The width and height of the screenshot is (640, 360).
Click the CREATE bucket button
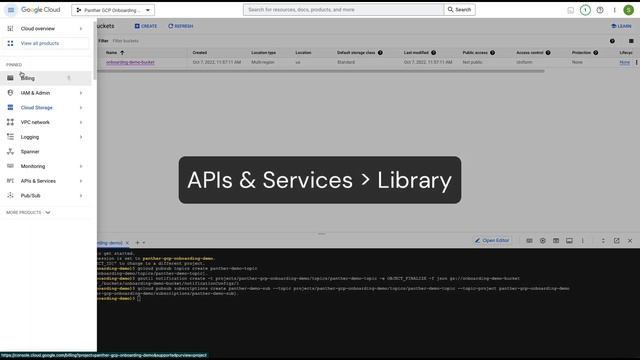tap(146, 26)
